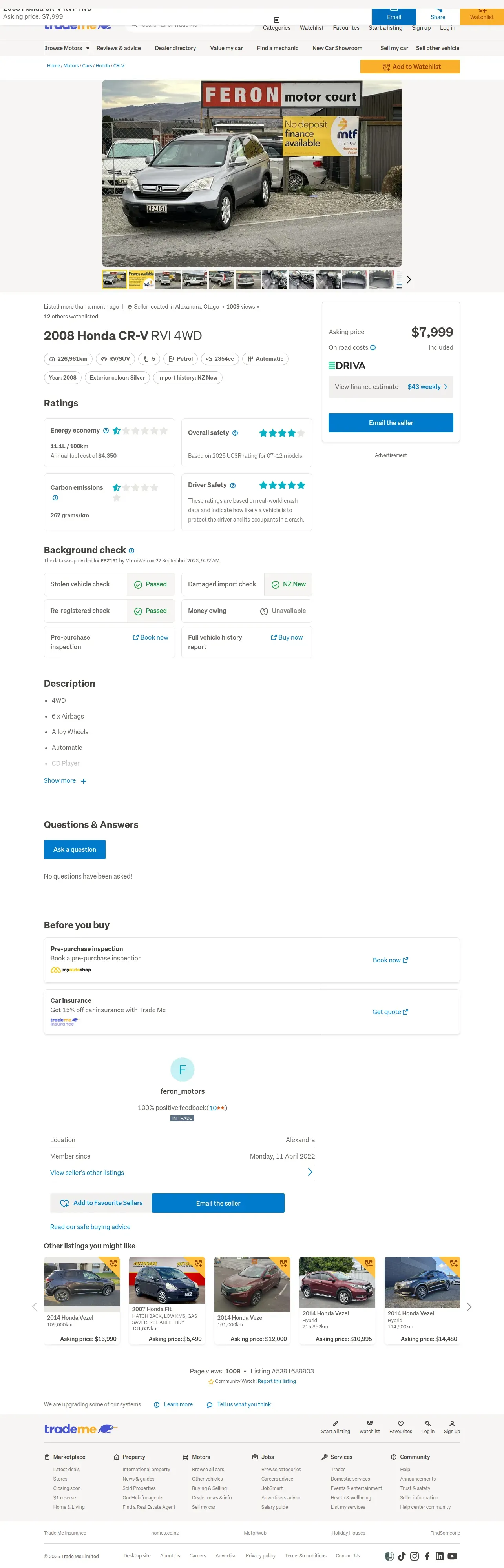Click Email the seller below seller info

218,1203
